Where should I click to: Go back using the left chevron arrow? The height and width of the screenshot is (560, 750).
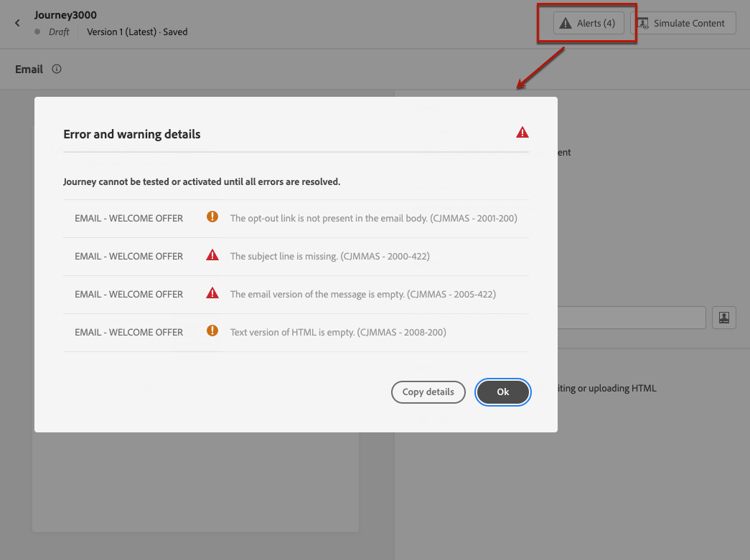coord(17,23)
